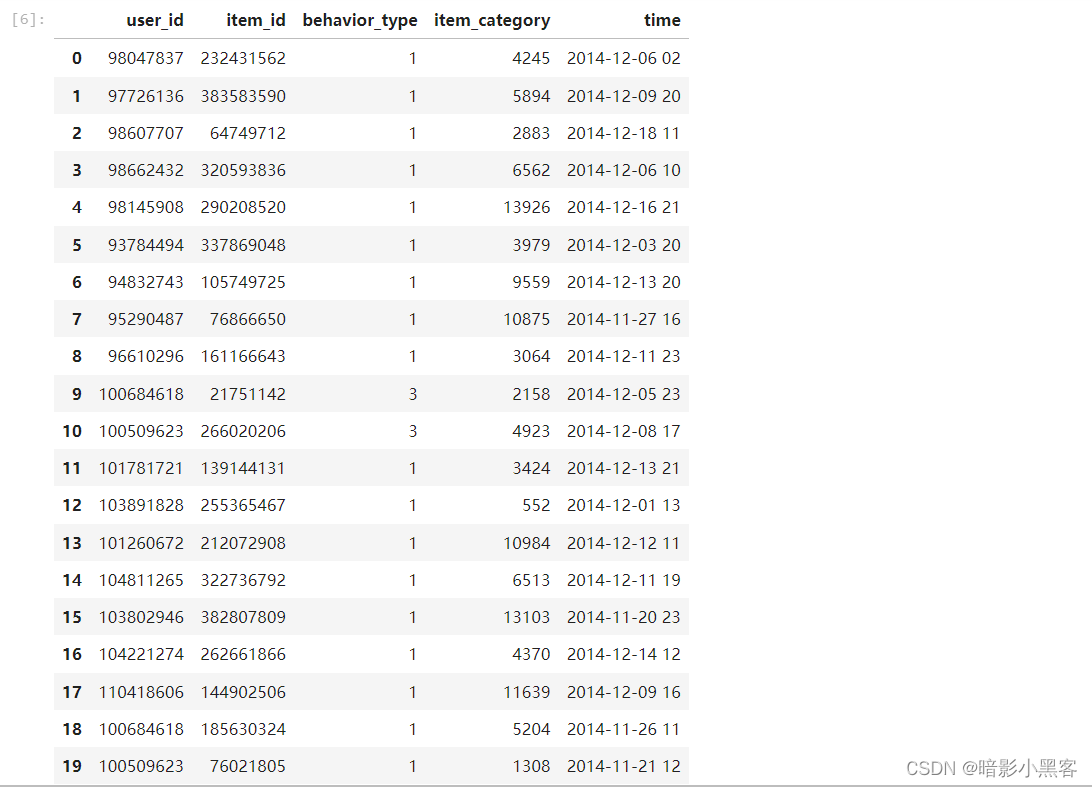1092x787 pixels.
Task: Select user_id value 103891828
Action: click(141, 505)
